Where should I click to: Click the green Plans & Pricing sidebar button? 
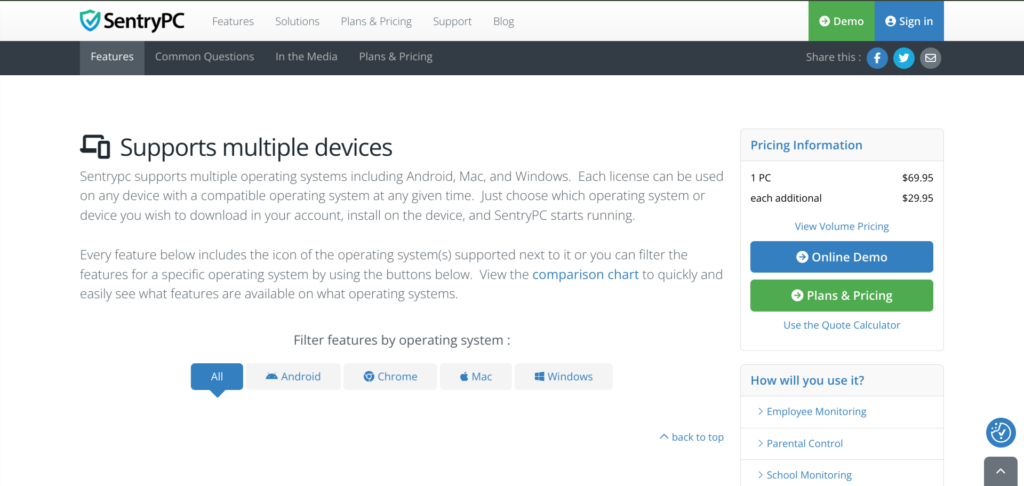[x=842, y=295]
